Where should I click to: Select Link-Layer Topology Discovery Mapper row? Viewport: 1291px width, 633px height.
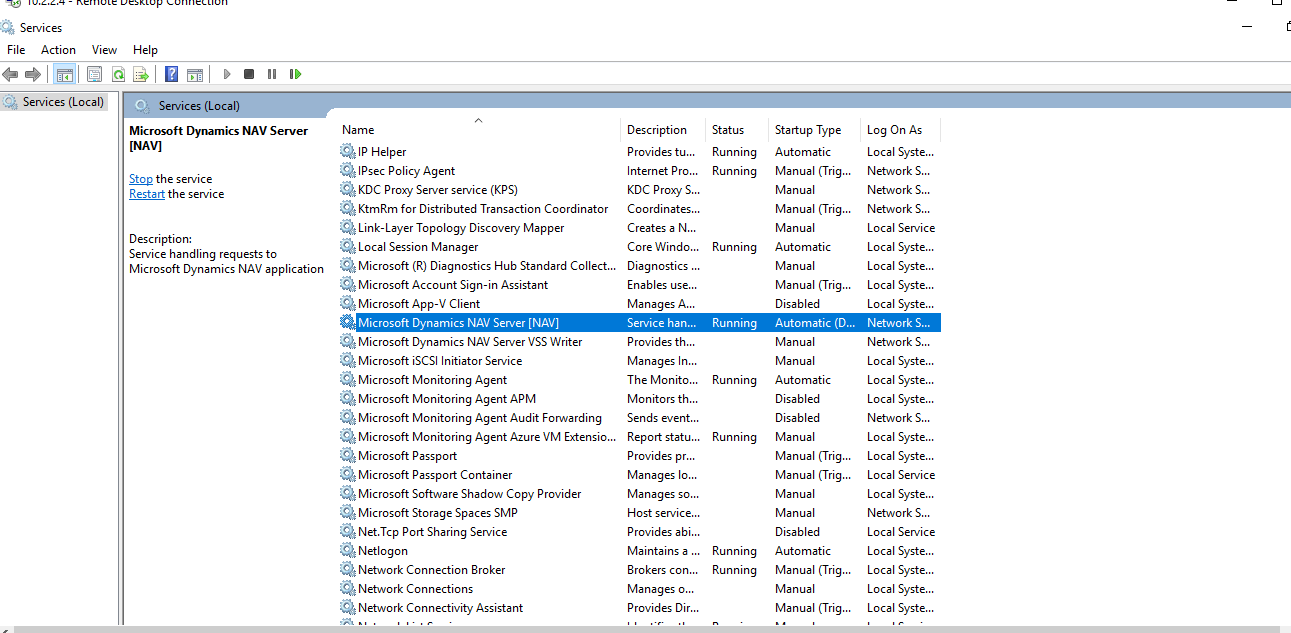[x=461, y=228]
